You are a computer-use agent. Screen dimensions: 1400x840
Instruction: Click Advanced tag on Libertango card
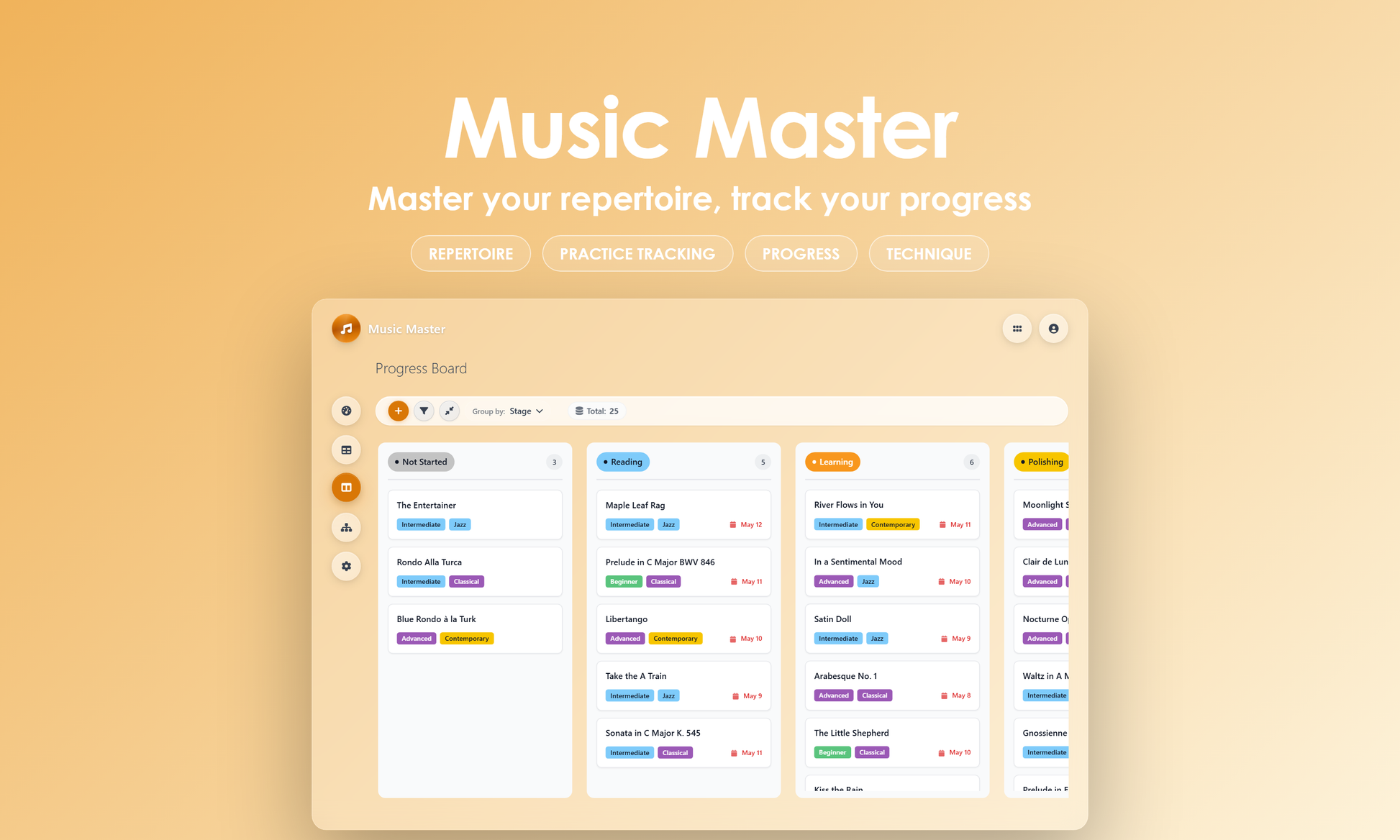pyautogui.click(x=624, y=639)
